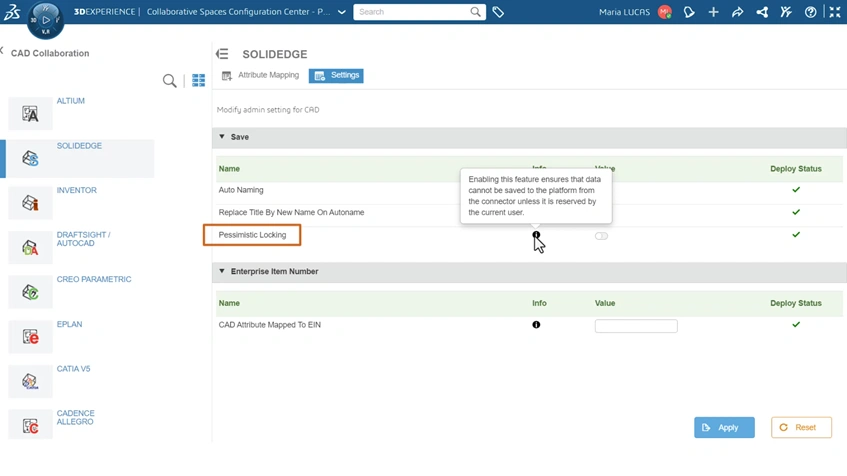Screen dimensions: 847x476
Task: Open the tag (6WTags) icon
Action: 498,12
